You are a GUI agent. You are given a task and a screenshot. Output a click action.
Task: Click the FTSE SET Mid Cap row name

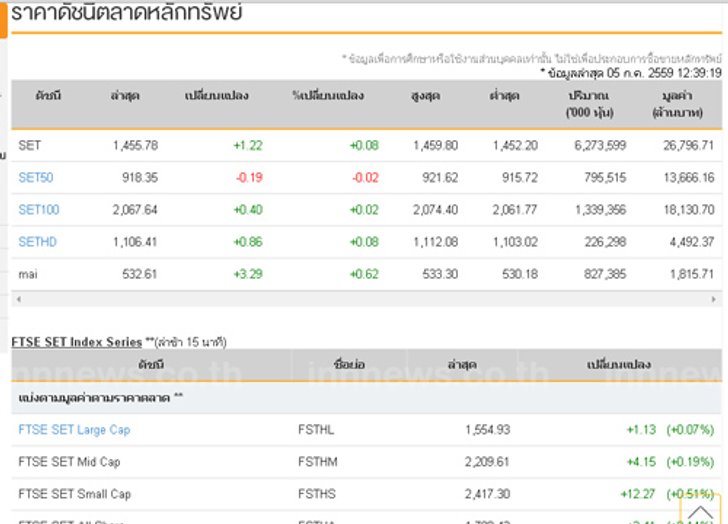coord(69,462)
